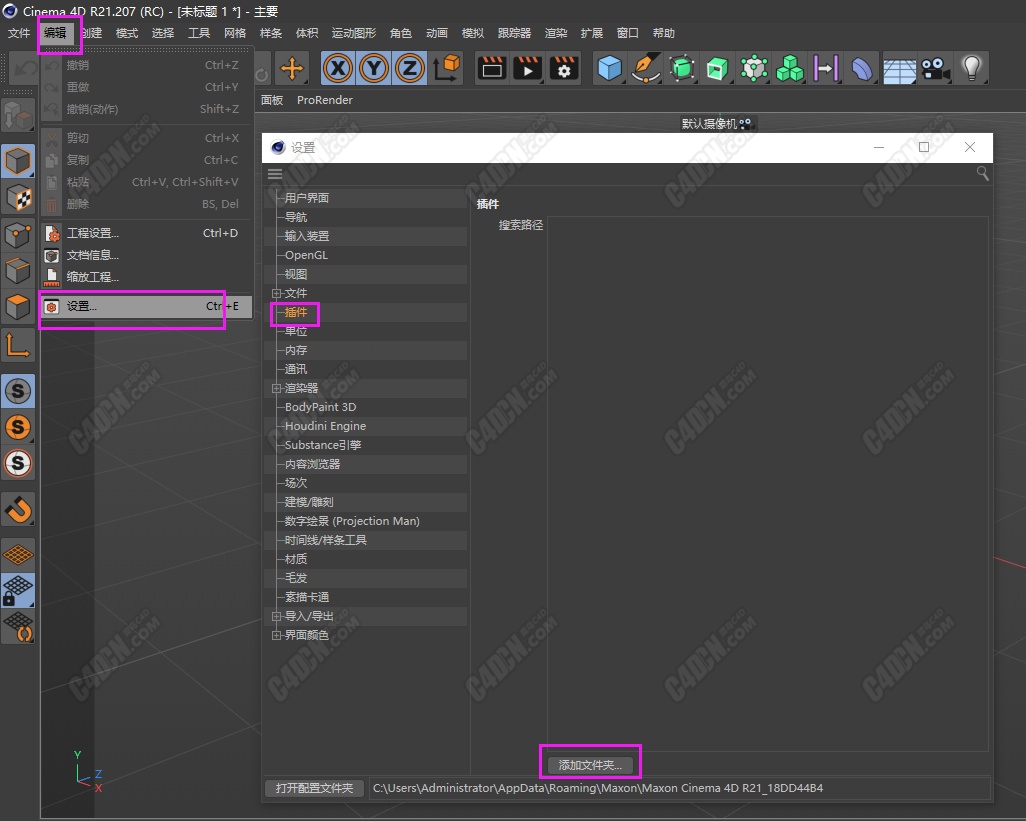Choose 文档信息... from the Edit menu
Viewport: 1026px width, 821px height.
(x=147, y=255)
